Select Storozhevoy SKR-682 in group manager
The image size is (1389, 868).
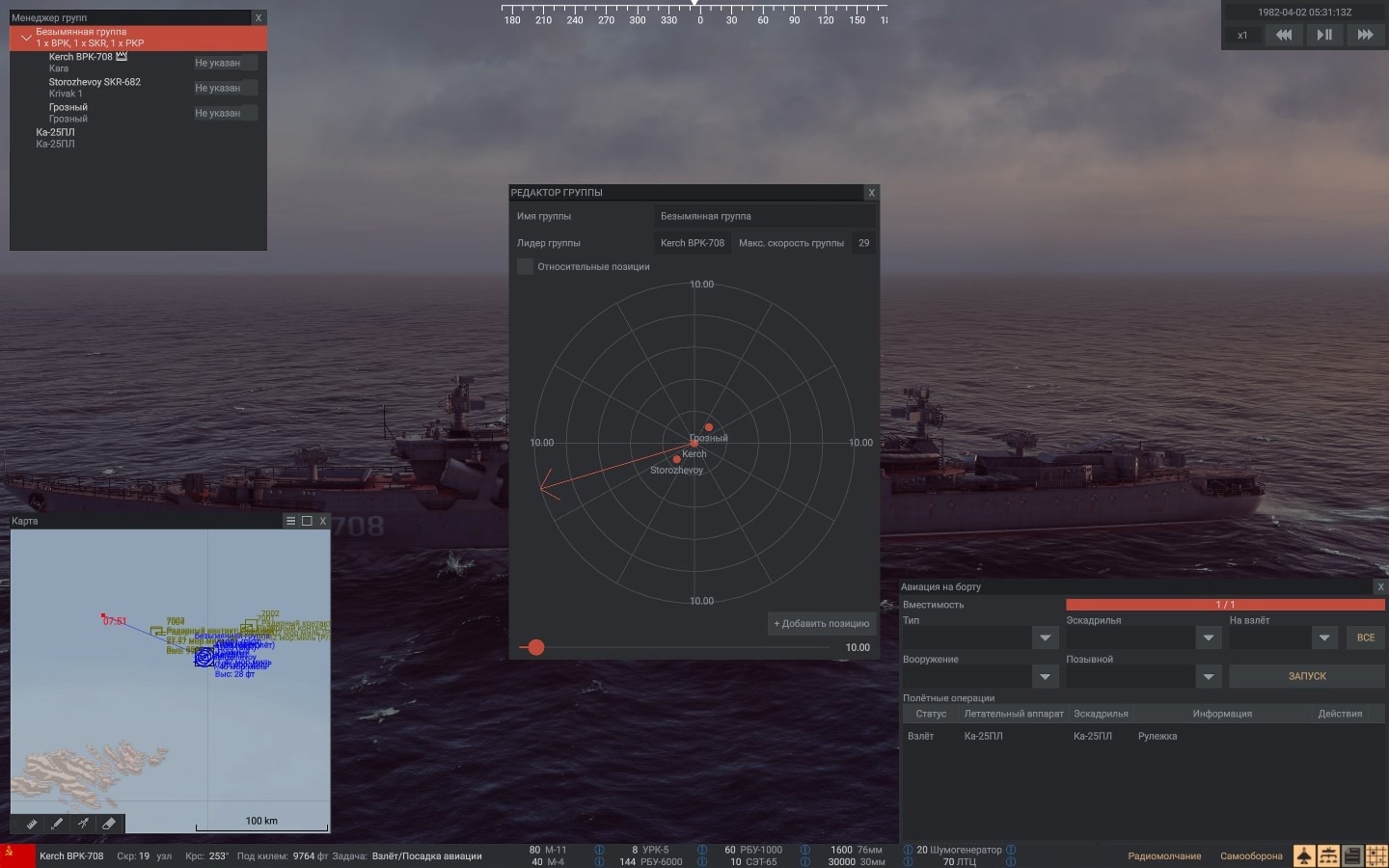coord(95,83)
